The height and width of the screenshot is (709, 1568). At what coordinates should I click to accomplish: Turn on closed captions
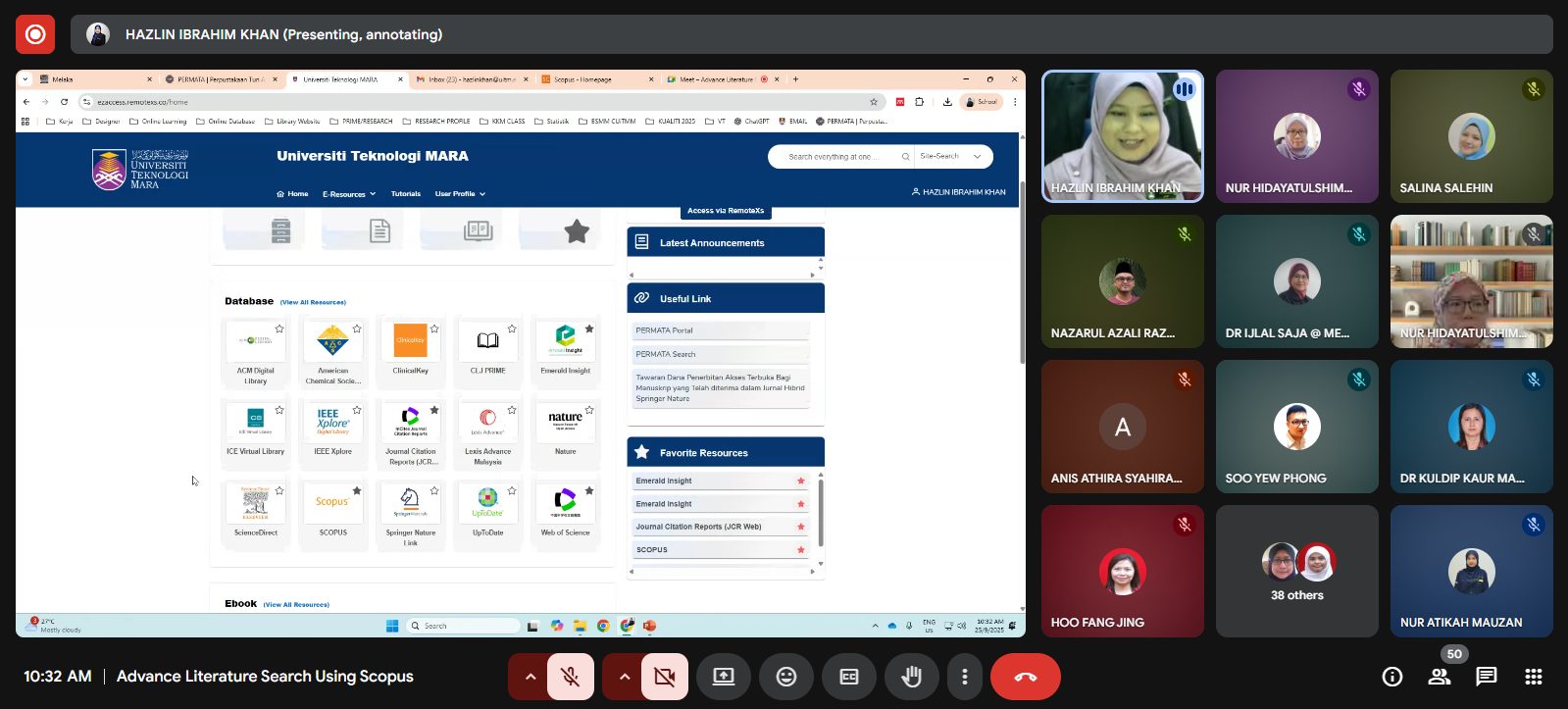point(849,677)
